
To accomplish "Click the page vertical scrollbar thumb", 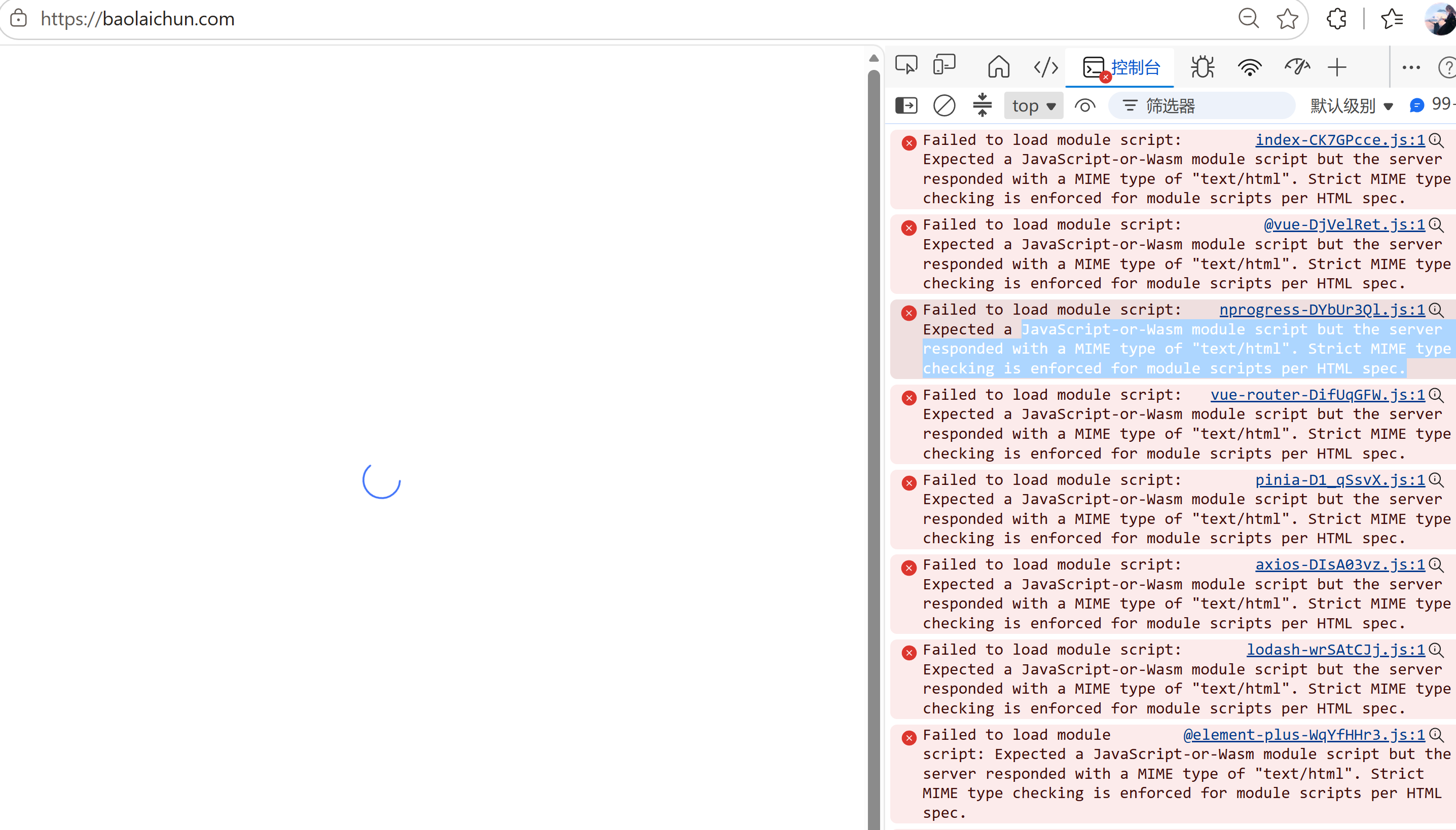I will (873, 449).
